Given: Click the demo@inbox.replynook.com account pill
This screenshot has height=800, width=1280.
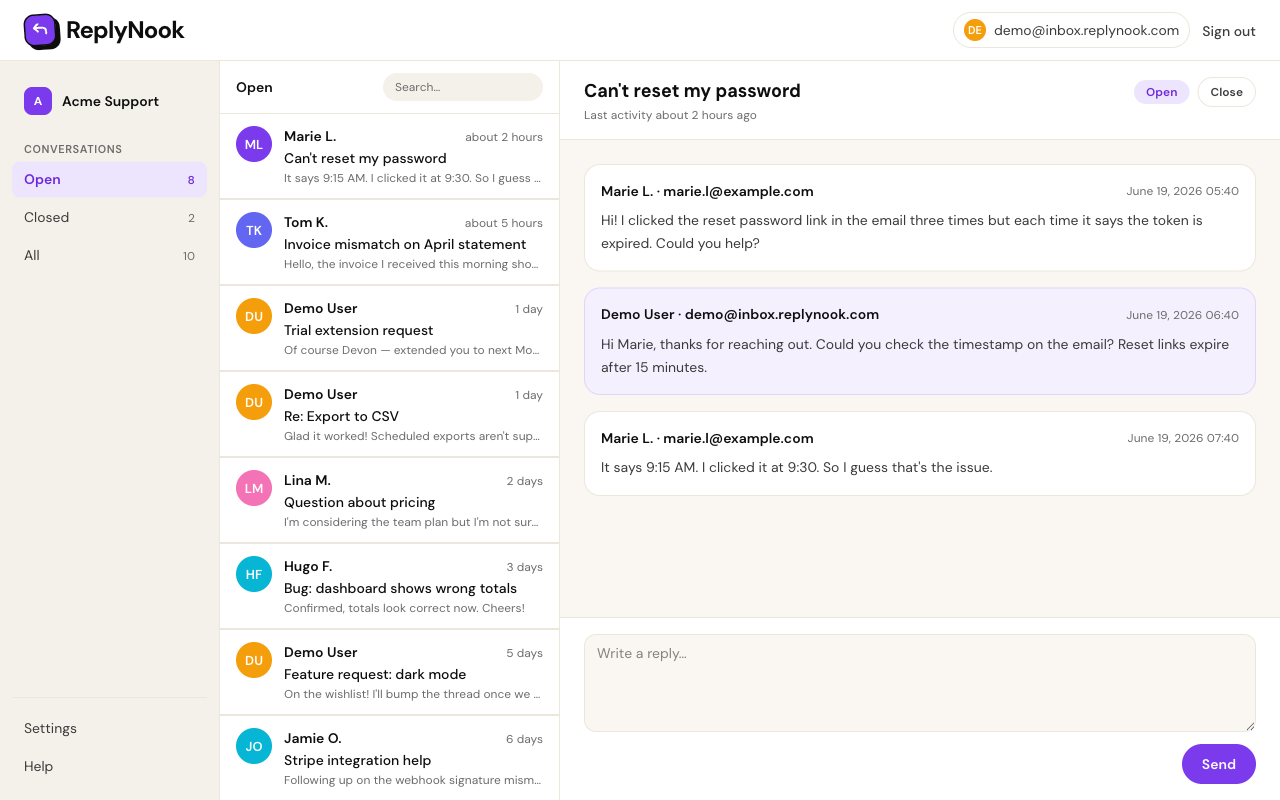Looking at the screenshot, I should pos(1071,31).
